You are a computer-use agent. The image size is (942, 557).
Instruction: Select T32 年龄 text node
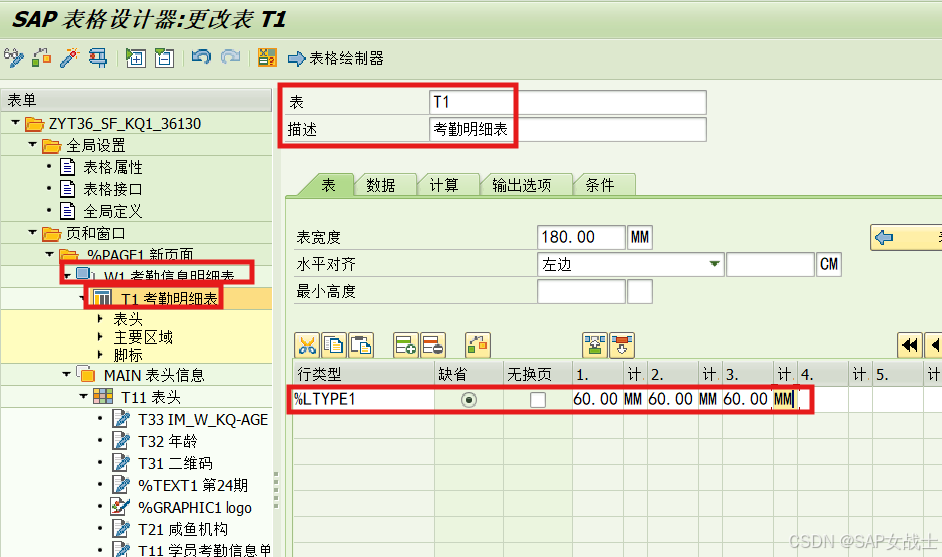pyautogui.click(x=168, y=441)
